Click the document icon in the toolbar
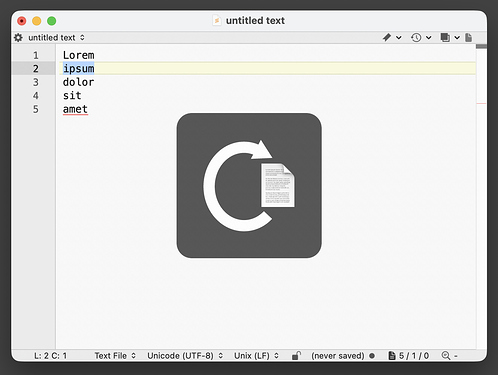The height and width of the screenshot is (375, 498). pyautogui.click(x=468, y=37)
